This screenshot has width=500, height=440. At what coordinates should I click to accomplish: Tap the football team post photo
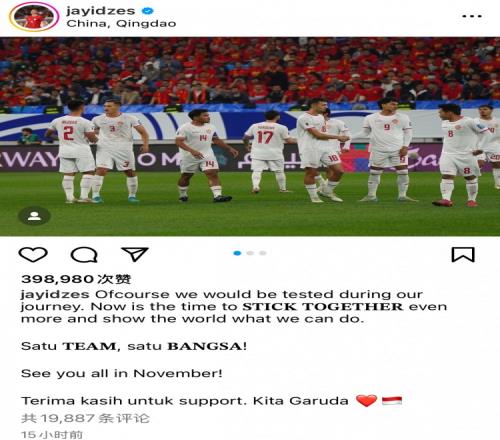tap(250, 137)
